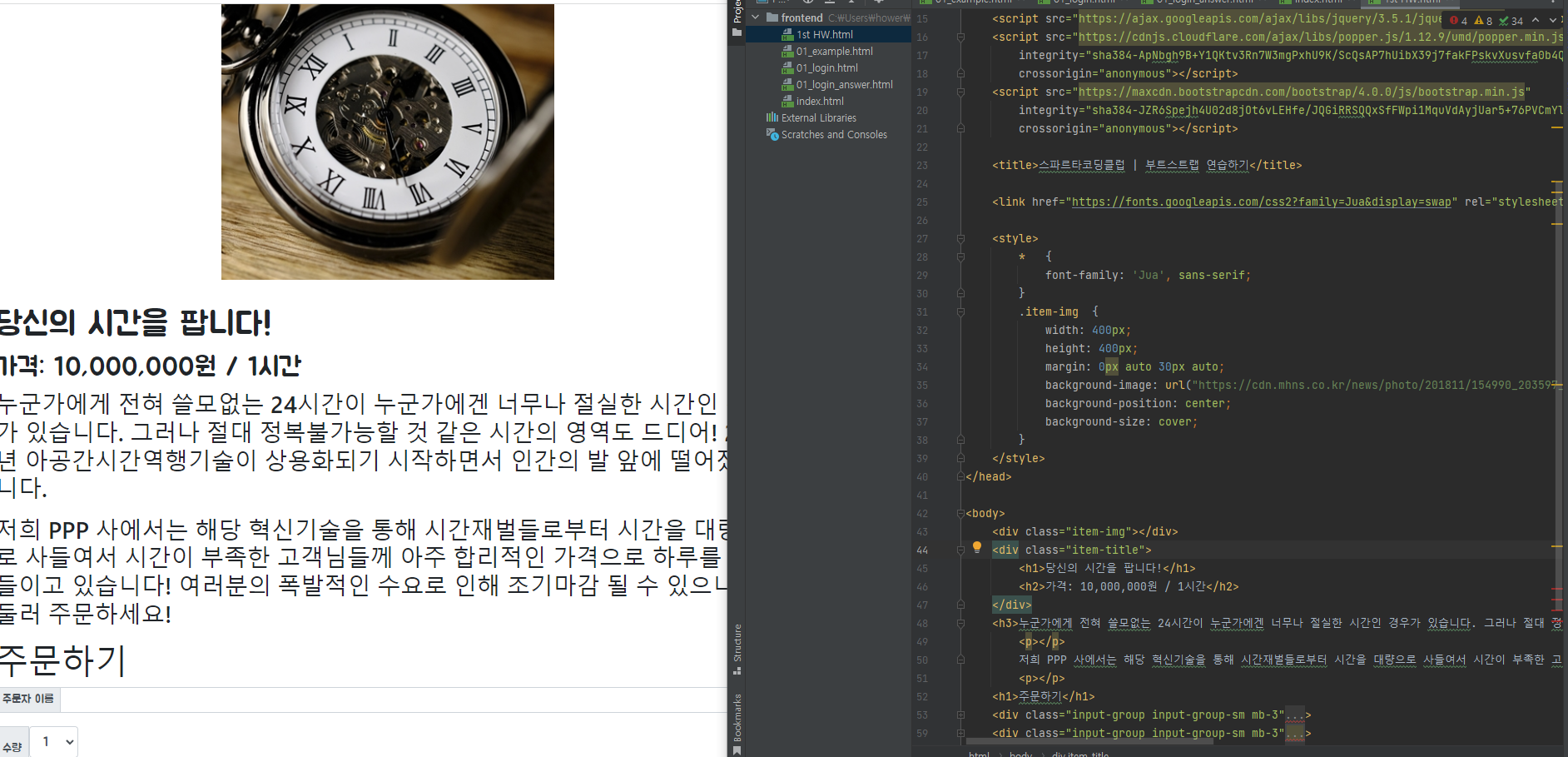The height and width of the screenshot is (757, 1568).
Task: Click the h1 주문하기 tag on line 52
Action: [1043, 697]
